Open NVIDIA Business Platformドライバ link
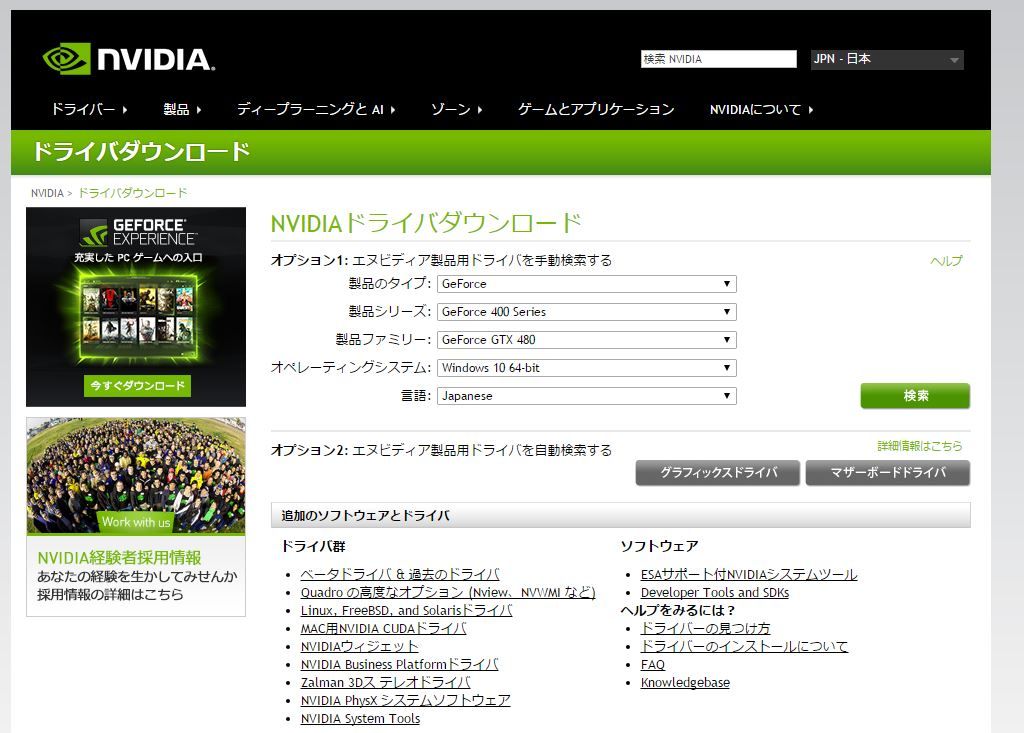 tap(400, 664)
